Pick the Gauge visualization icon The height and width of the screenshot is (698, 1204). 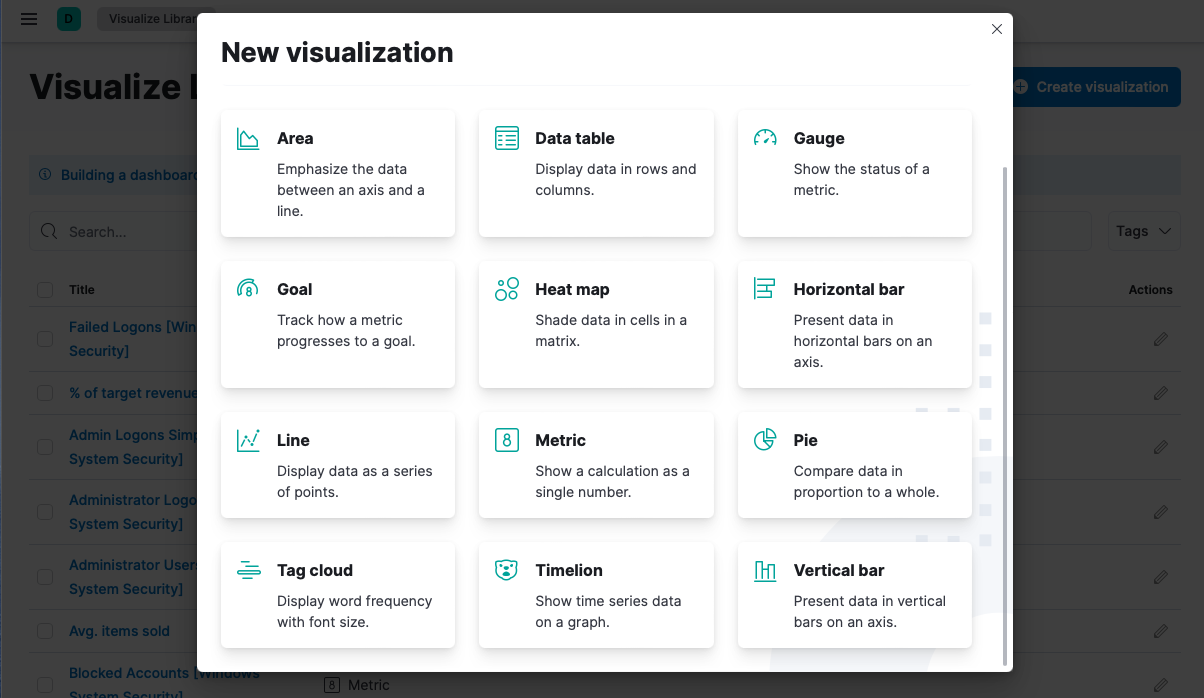coord(765,139)
